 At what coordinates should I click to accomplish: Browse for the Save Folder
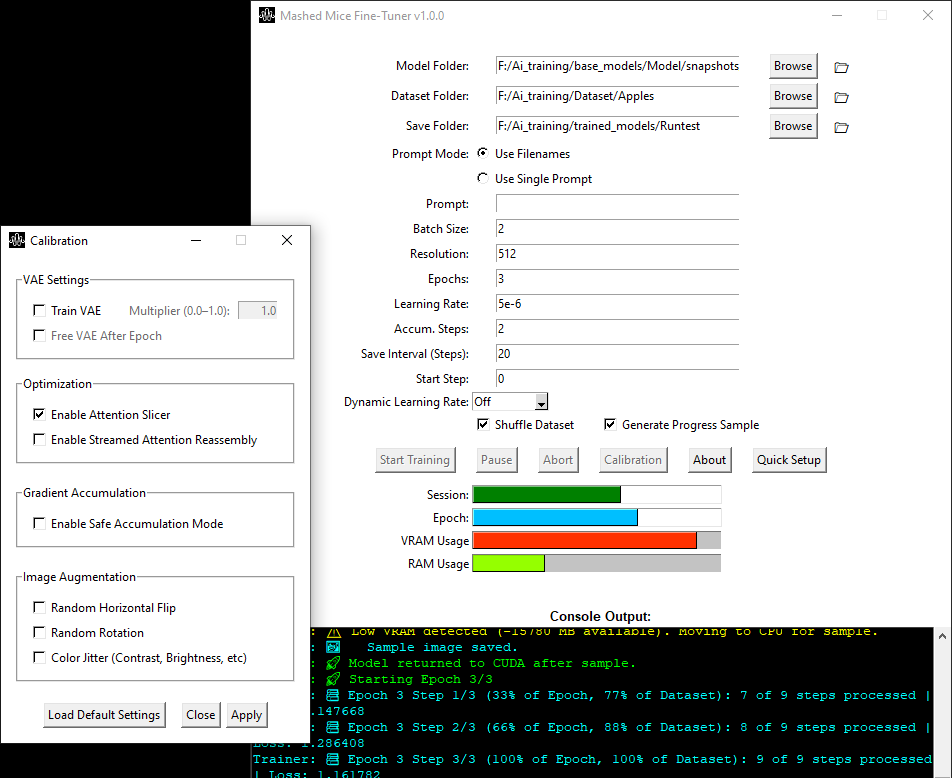793,126
